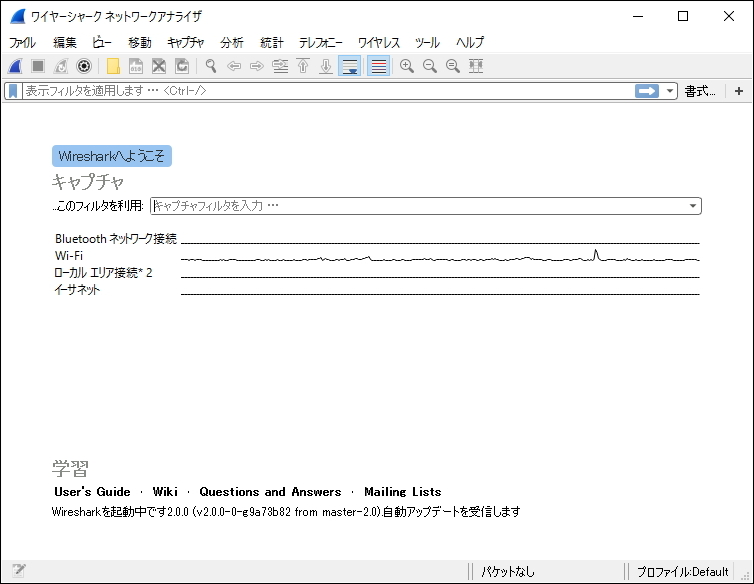Open the ワイヤレス menu
The image size is (754, 584).
379,42
